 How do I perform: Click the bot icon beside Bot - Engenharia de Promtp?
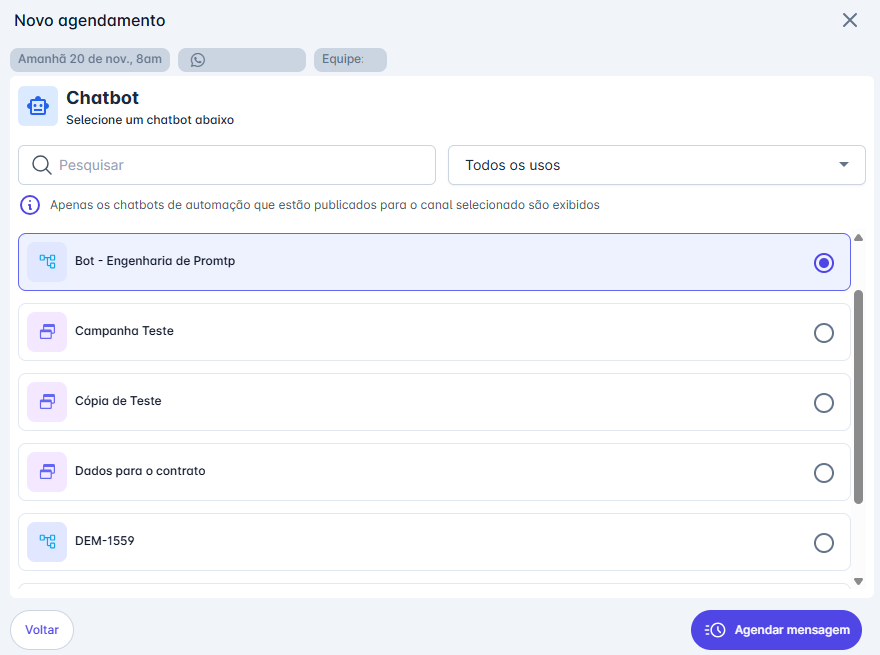(x=47, y=262)
